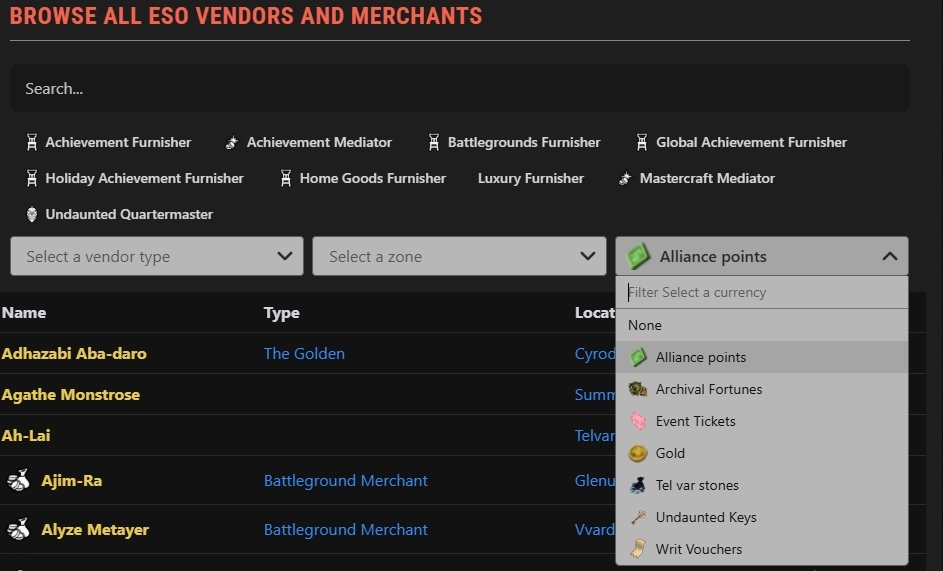Image resolution: width=943 pixels, height=571 pixels.
Task: Click the Type column header
Action: (x=281, y=313)
